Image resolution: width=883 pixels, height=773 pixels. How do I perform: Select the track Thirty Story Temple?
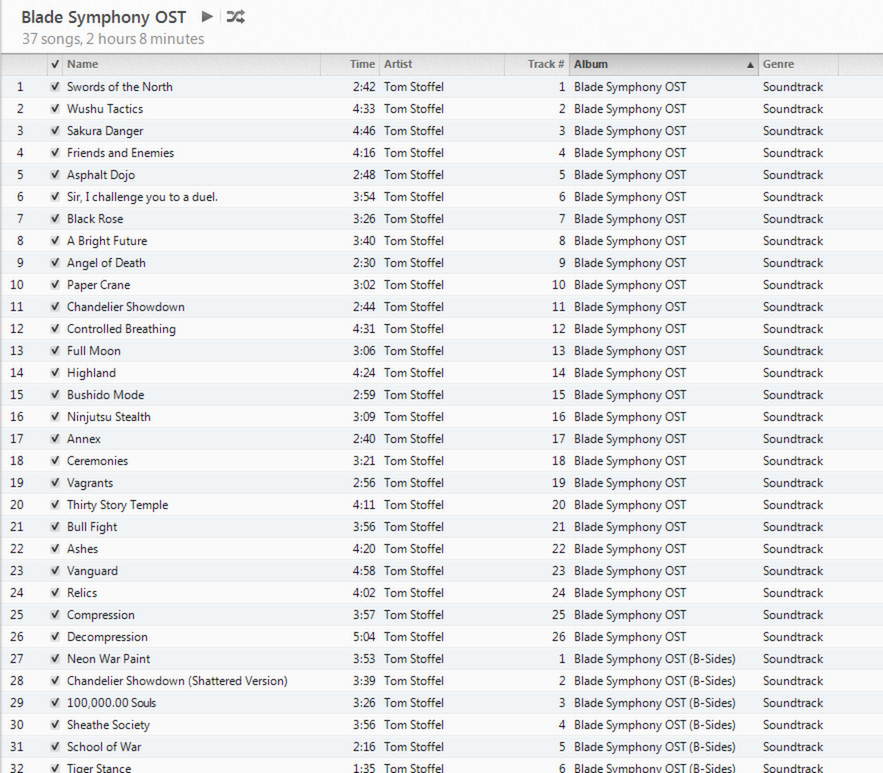click(117, 505)
